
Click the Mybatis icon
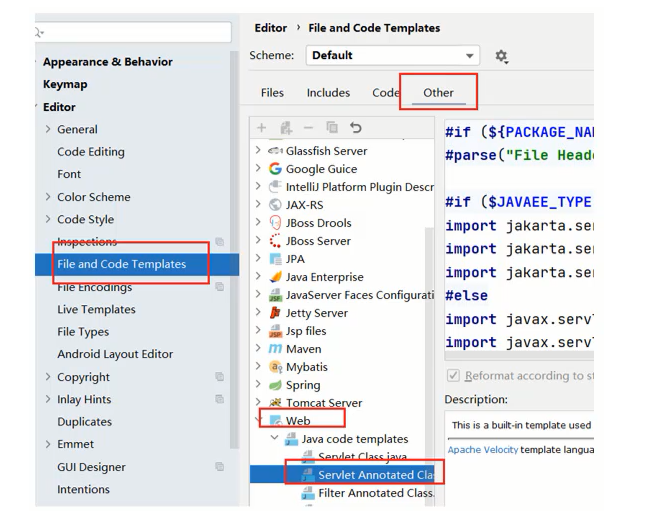click(x=275, y=367)
